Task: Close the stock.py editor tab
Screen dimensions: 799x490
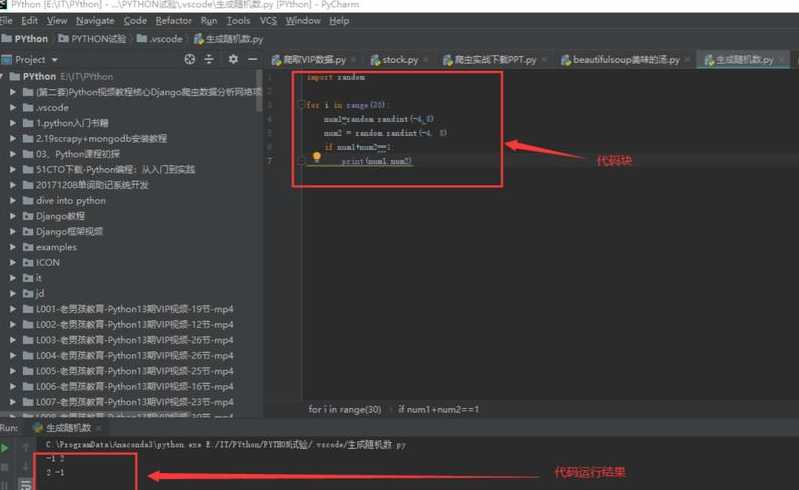Action: click(425, 60)
